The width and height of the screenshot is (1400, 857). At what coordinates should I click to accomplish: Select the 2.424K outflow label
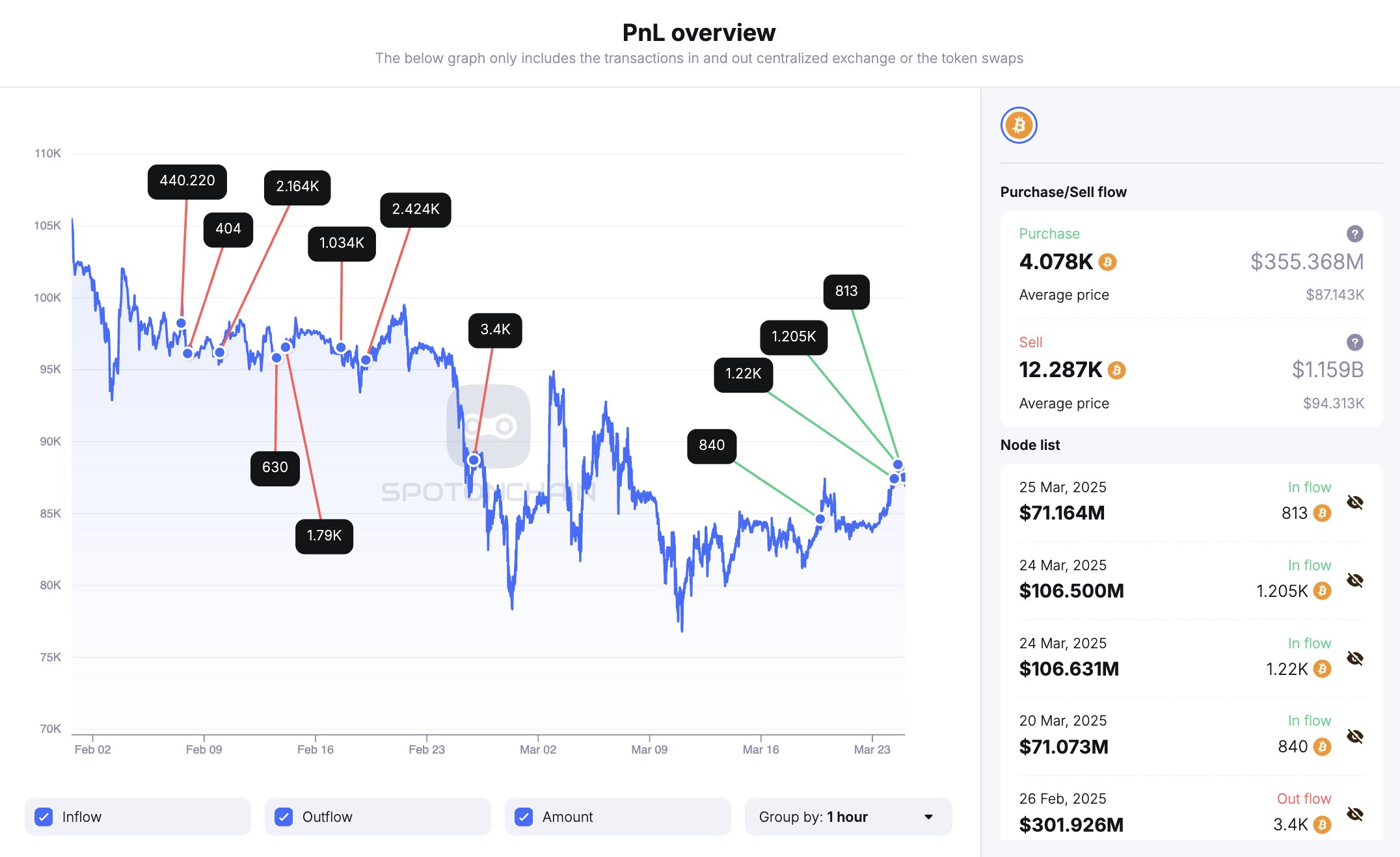click(x=415, y=209)
